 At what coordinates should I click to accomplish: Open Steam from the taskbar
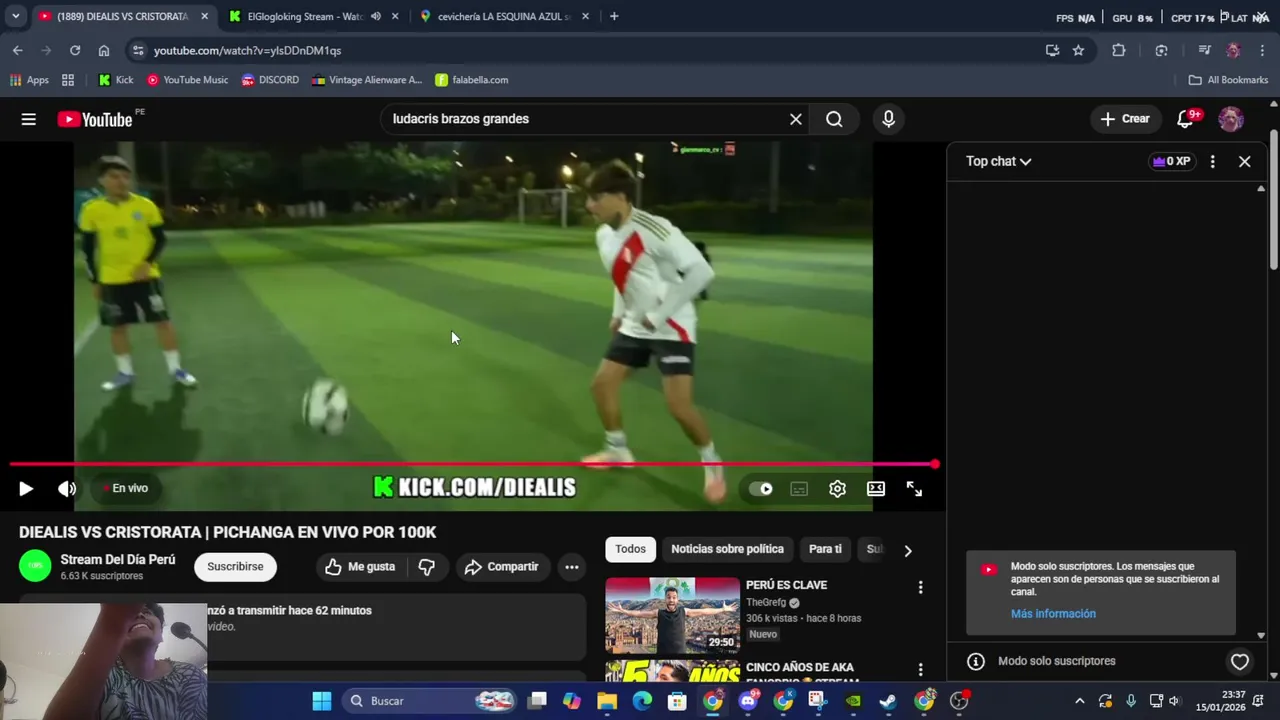(888, 701)
